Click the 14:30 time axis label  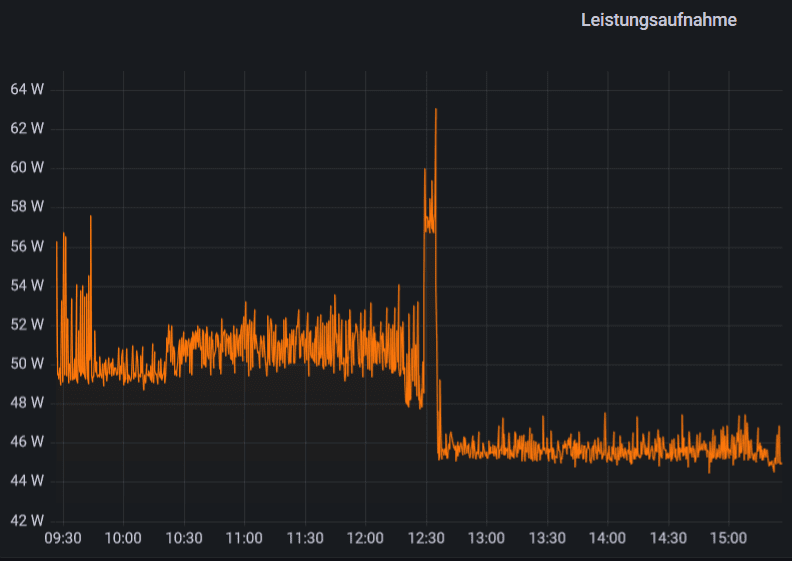pyautogui.click(x=669, y=538)
